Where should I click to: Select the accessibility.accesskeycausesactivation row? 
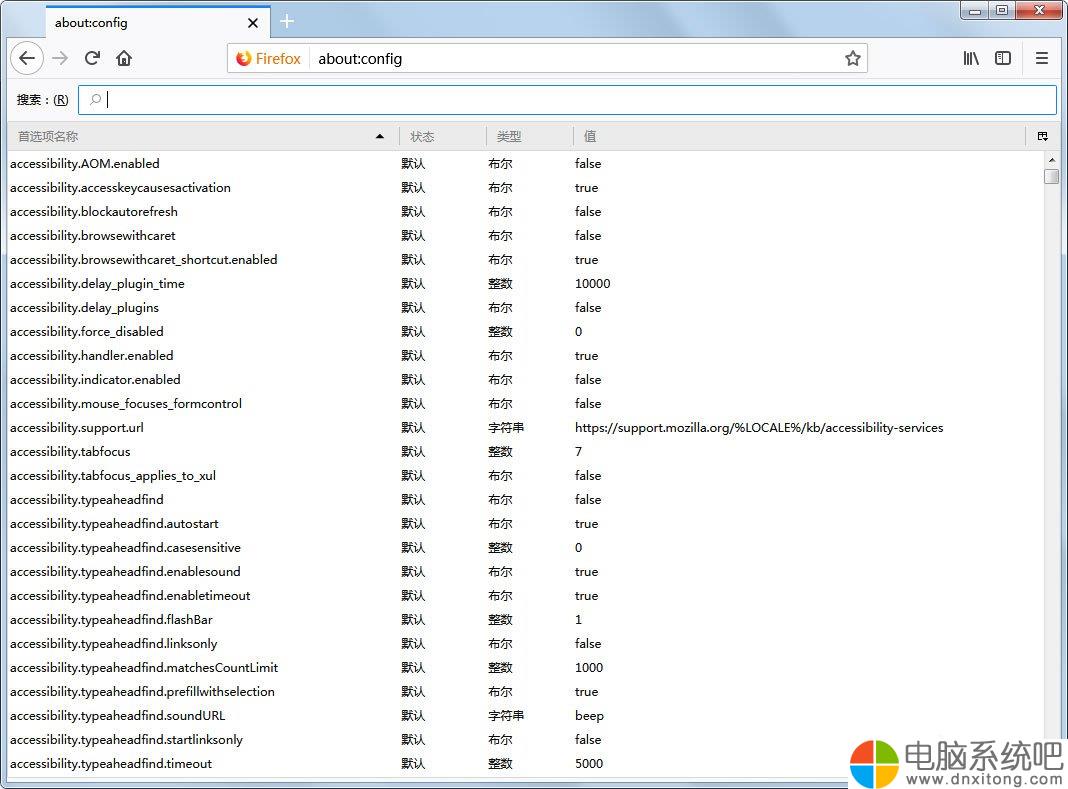point(525,187)
